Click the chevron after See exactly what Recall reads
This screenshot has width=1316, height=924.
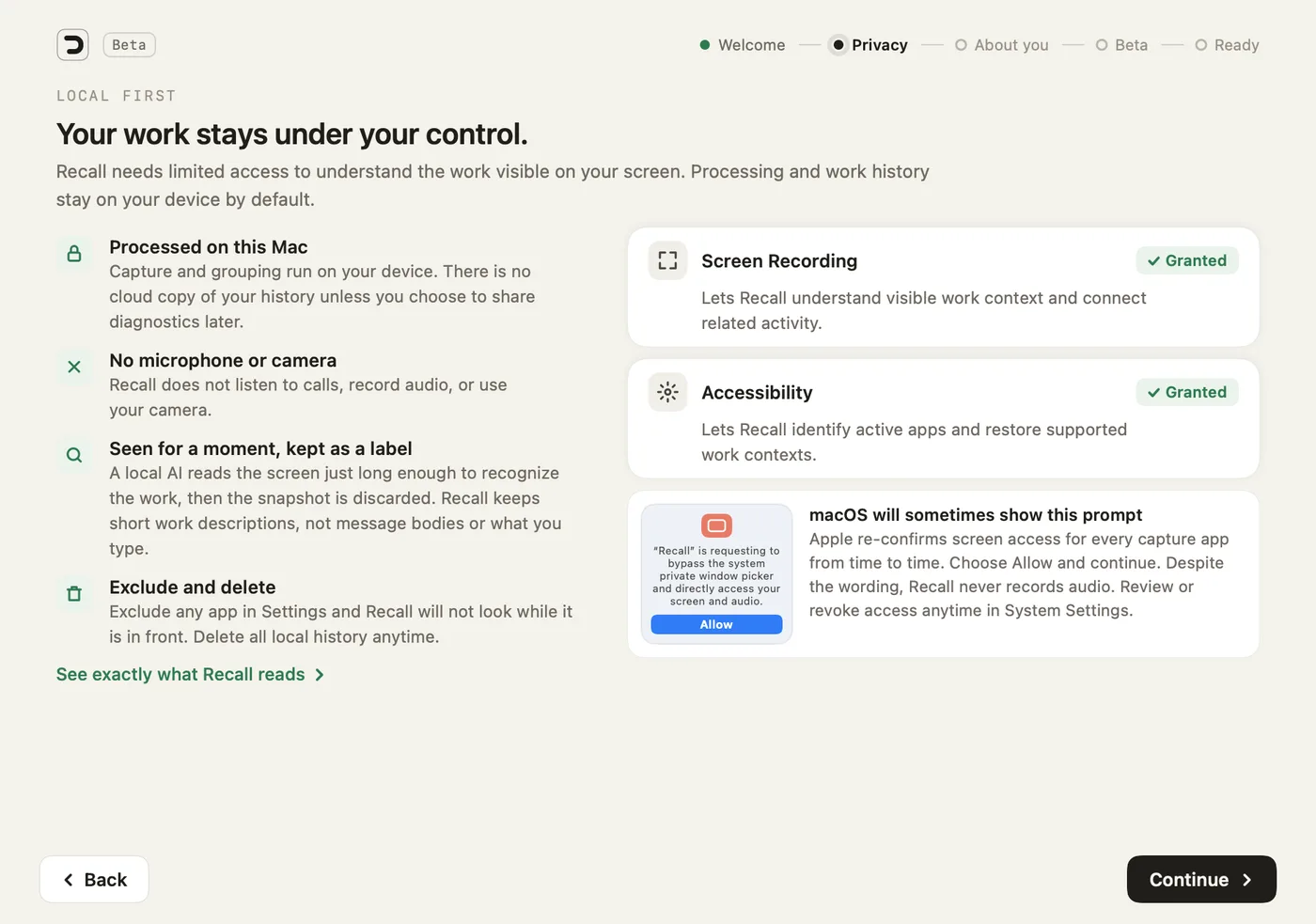(x=320, y=675)
